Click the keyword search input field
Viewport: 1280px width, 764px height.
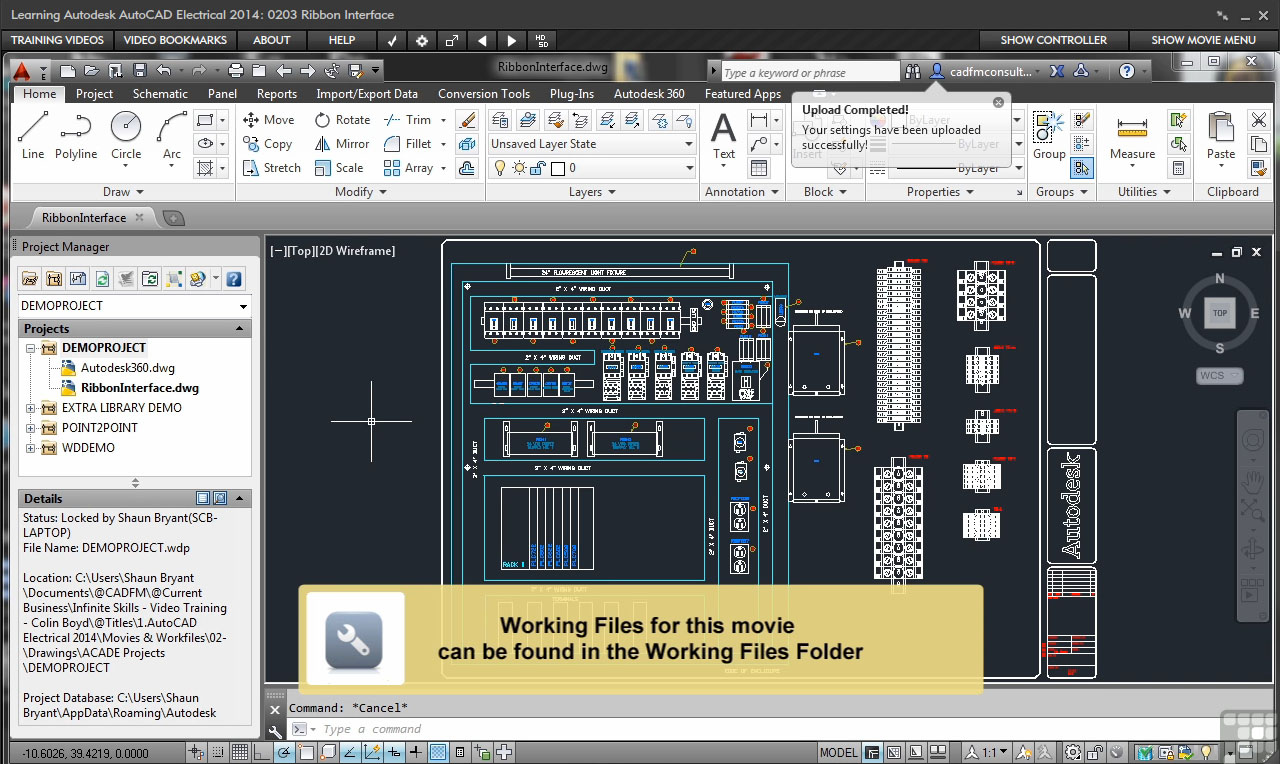[810, 72]
